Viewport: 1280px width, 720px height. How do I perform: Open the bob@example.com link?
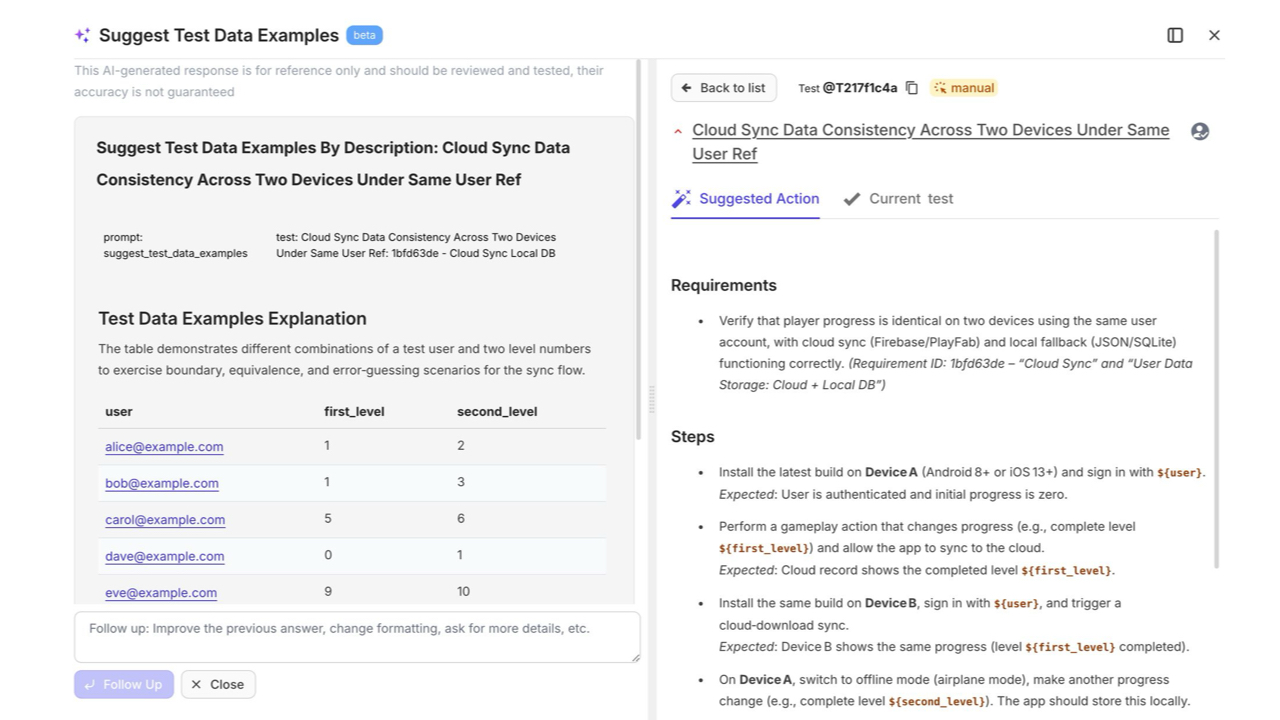[x=162, y=483]
